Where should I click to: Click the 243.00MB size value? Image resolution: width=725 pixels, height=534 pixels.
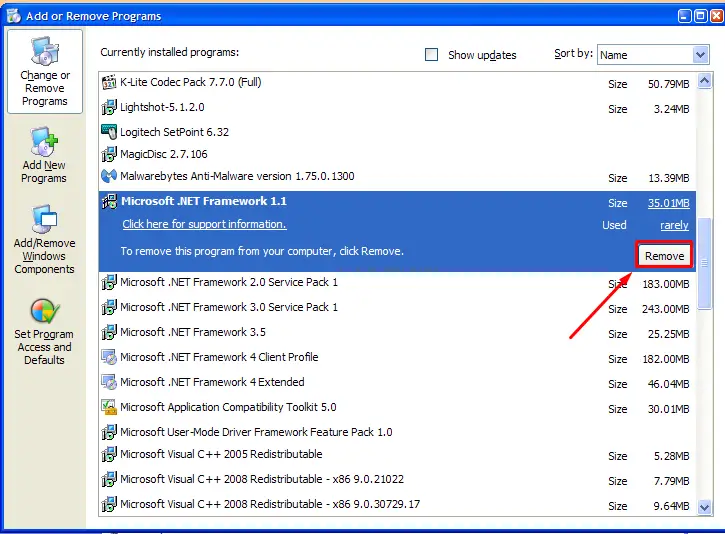tap(665, 309)
